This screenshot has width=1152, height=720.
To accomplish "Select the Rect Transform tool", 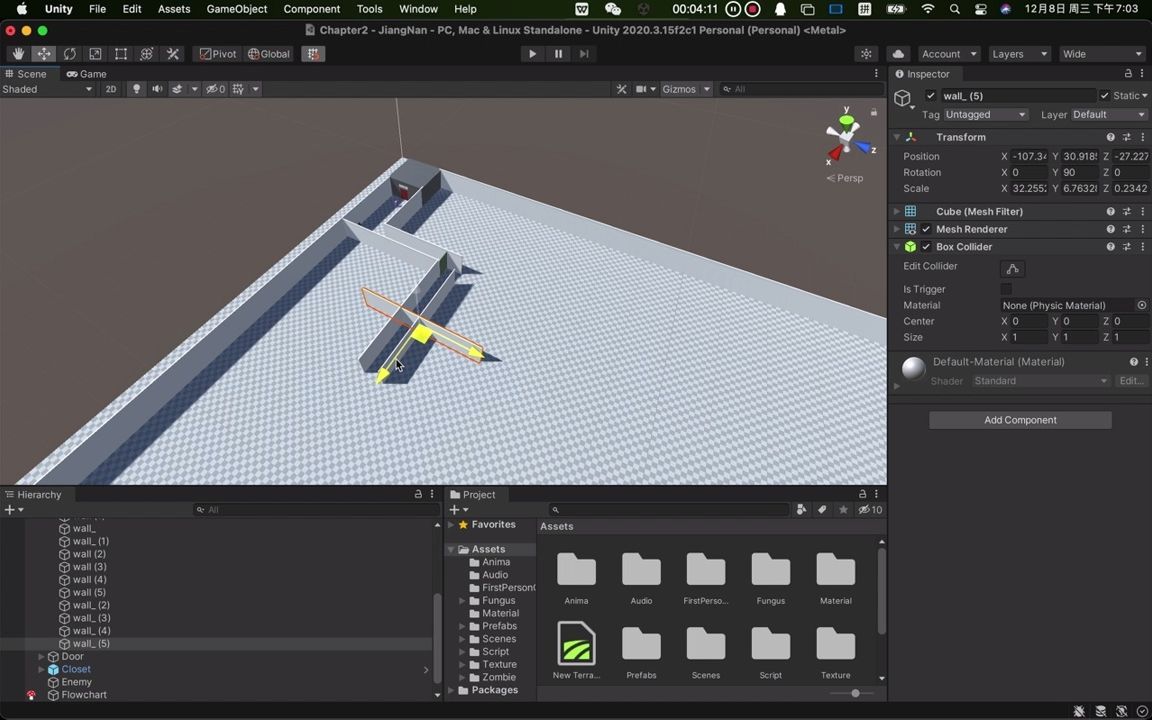I will 120,53.
